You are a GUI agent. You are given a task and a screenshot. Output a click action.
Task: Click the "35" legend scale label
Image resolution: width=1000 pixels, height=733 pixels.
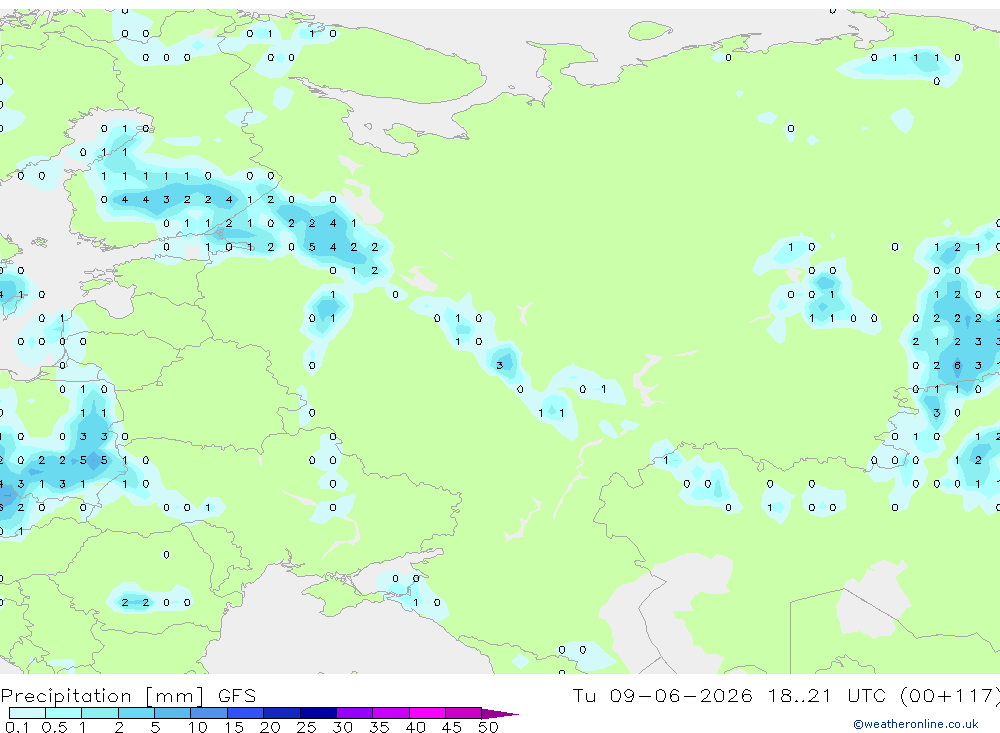(379, 727)
